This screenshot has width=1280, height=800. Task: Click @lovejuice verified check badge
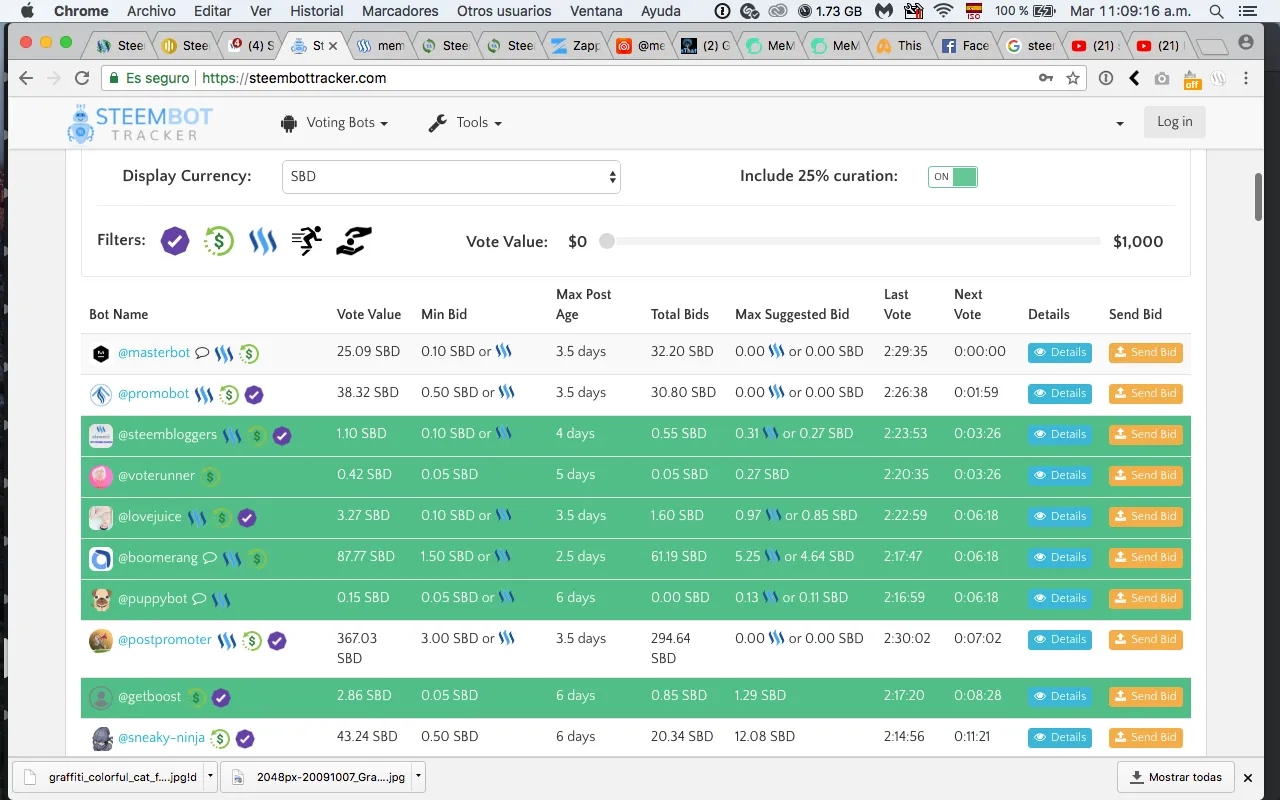pos(247,518)
